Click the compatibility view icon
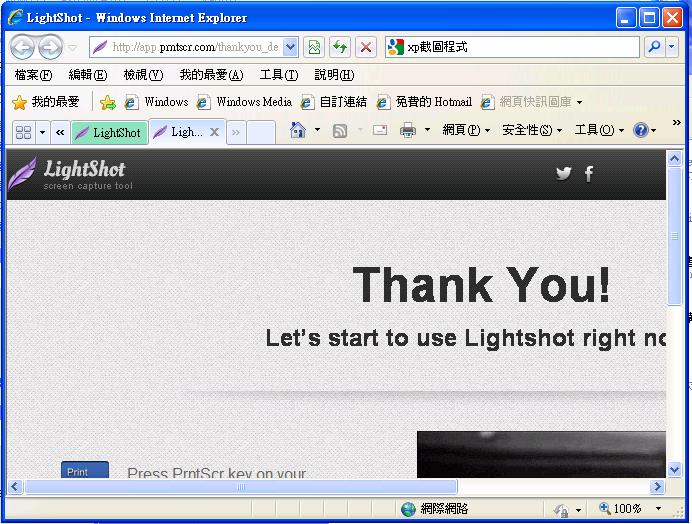The image size is (692, 524). [314, 47]
